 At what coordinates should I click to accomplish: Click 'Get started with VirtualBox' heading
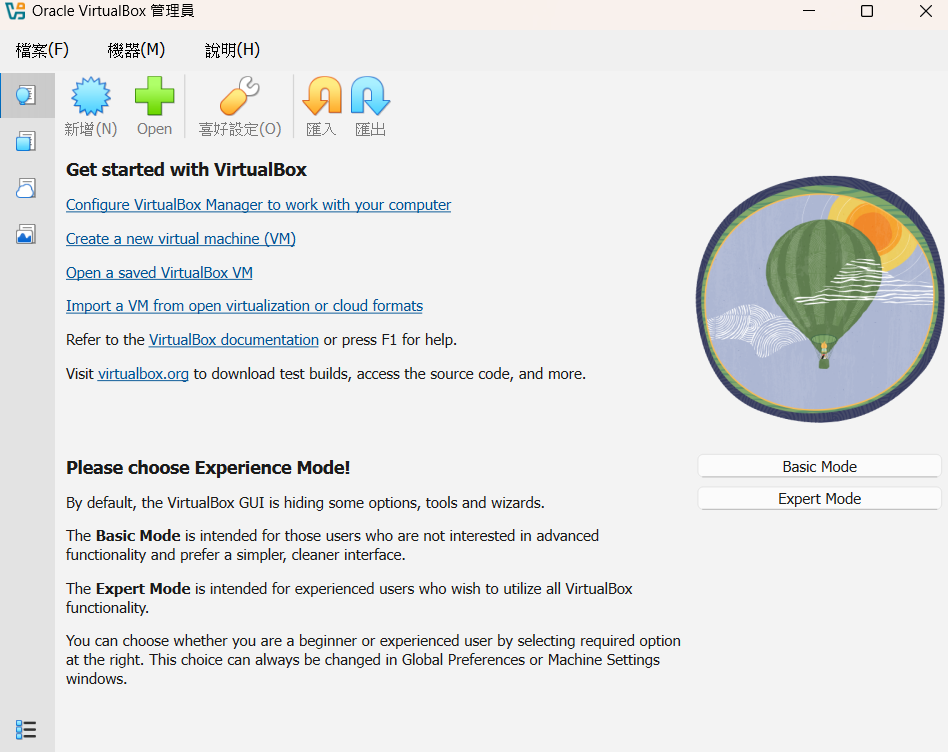click(x=186, y=170)
